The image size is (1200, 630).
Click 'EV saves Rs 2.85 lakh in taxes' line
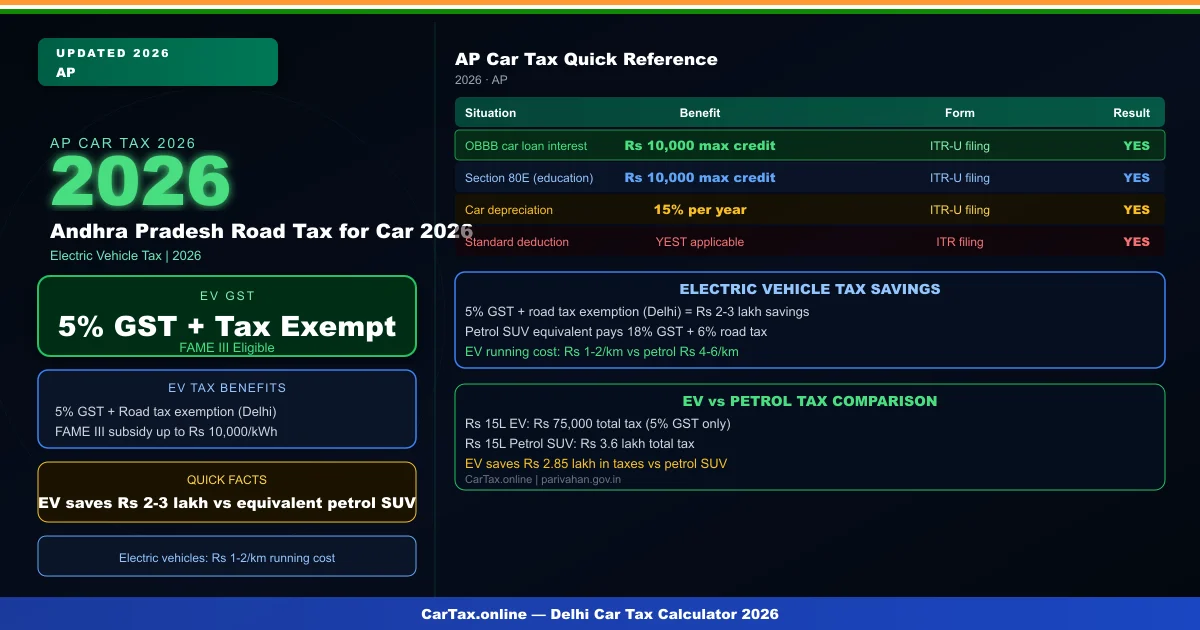pyautogui.click(x=596, y=464)
